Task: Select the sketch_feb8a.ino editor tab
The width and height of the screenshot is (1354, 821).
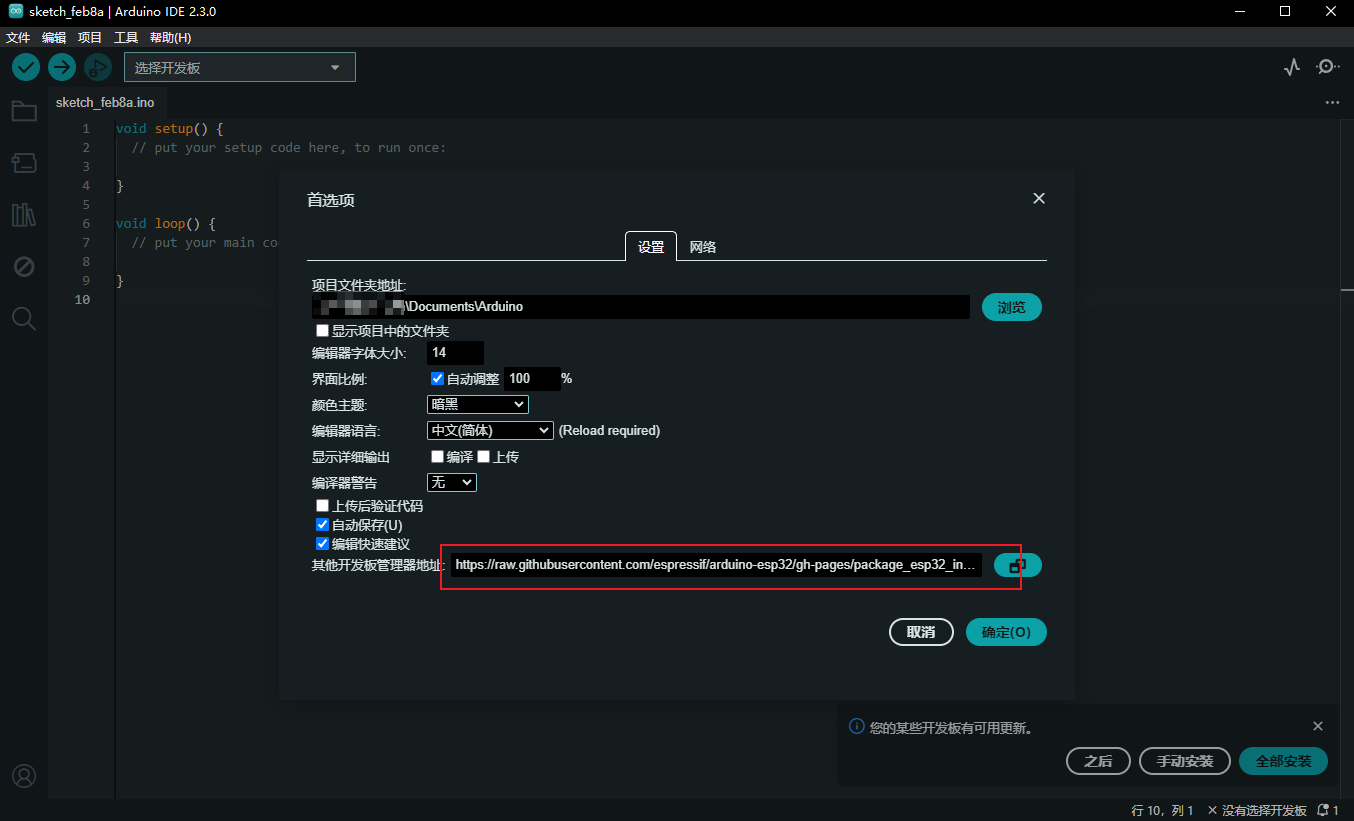Action: pyautogui.click(x=105, y=102)
